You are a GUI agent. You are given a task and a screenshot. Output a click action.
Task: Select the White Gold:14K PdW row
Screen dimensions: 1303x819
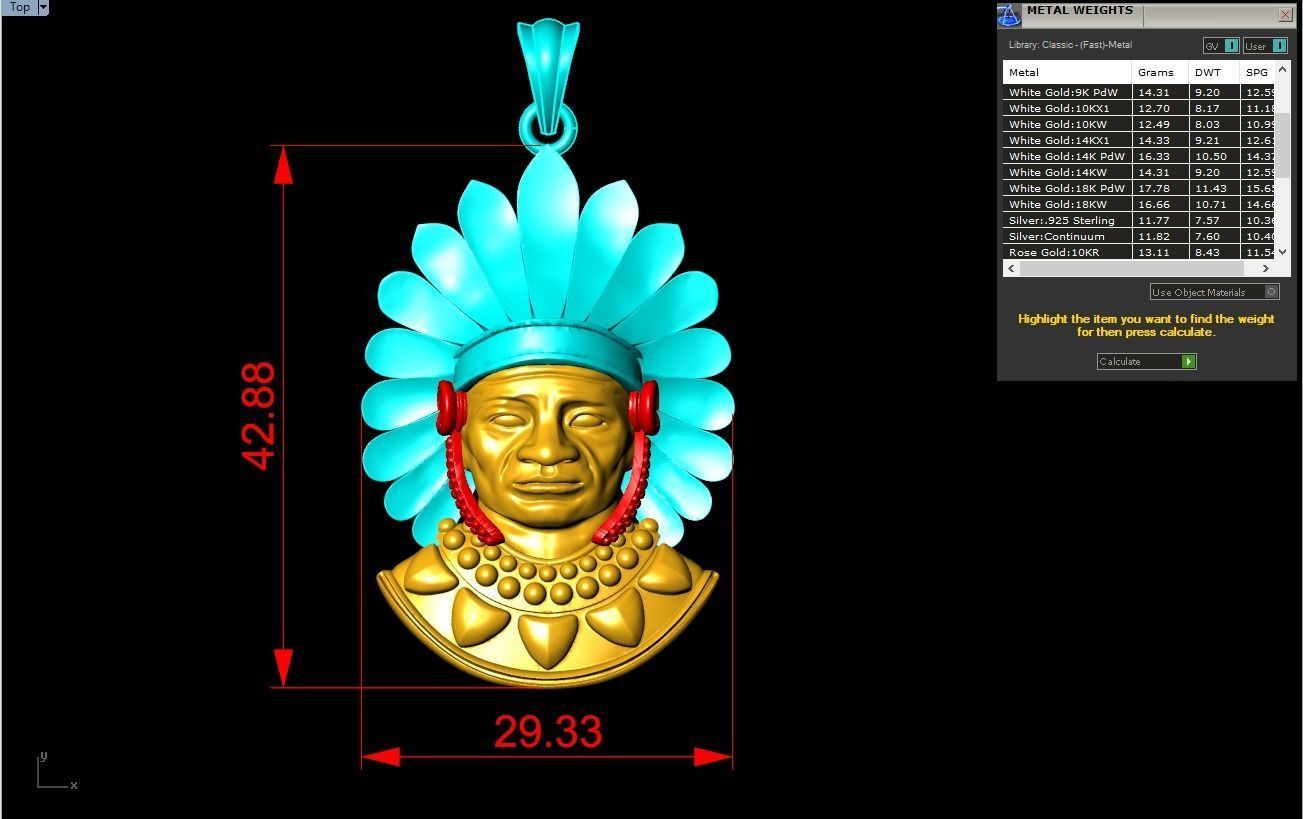click(x=1140, y=156)
